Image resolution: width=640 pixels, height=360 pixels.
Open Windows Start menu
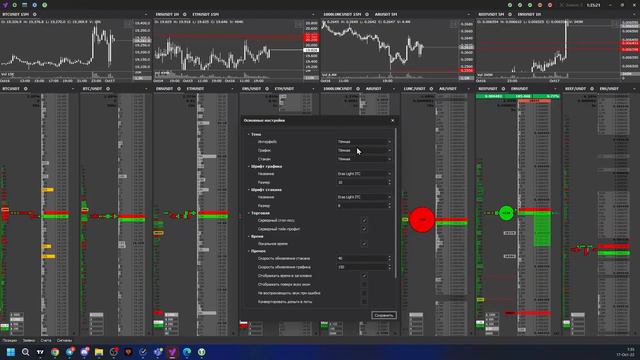point(11,352)
